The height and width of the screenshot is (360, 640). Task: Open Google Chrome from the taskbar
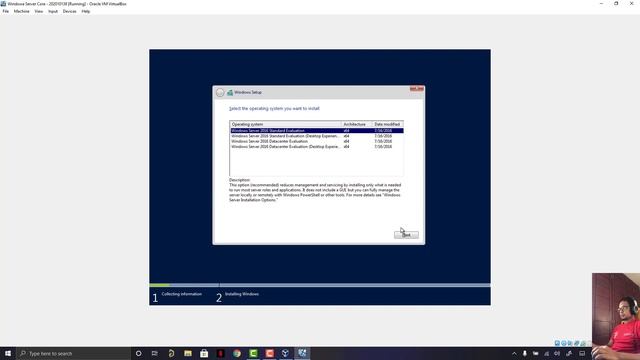pos(237,353)
